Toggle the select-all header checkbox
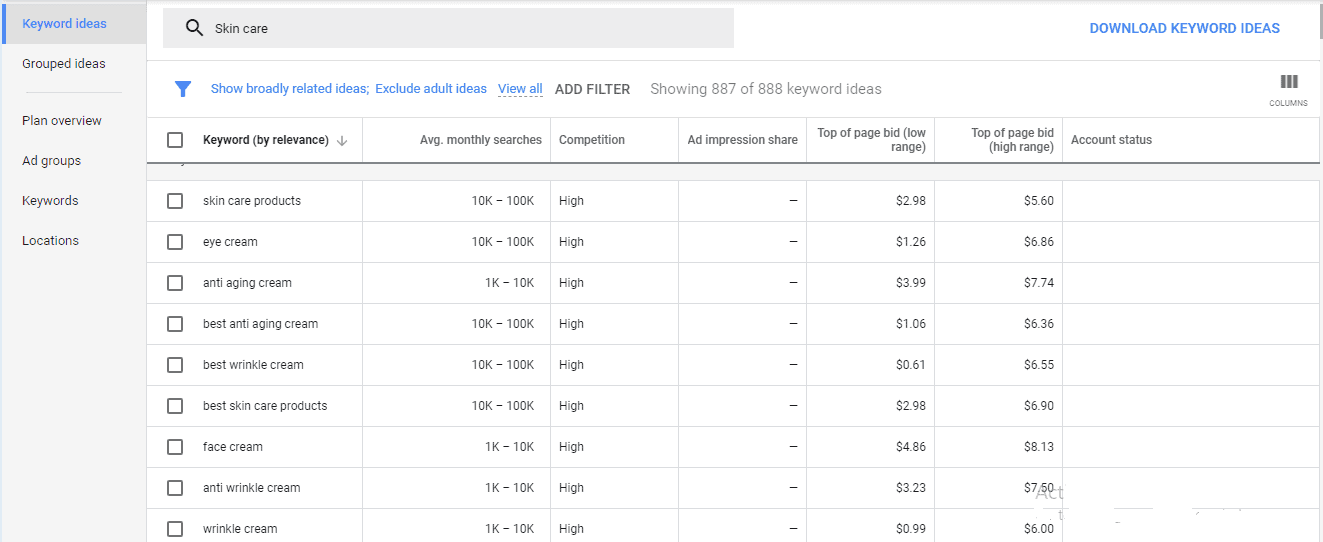This screenshot has width=1323, height=542. point(175,140)
